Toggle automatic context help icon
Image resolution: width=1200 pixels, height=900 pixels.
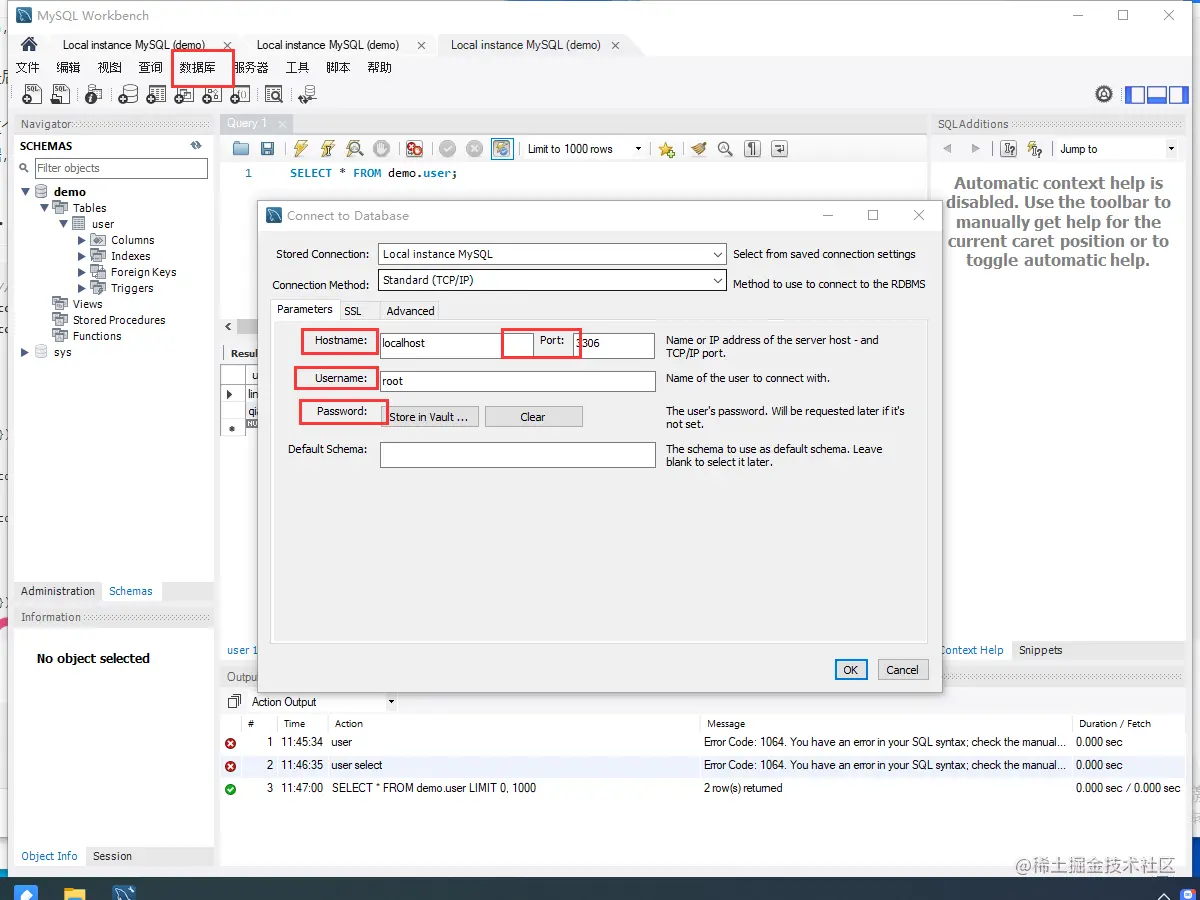pyautogui.click(x=1035, y=149)
